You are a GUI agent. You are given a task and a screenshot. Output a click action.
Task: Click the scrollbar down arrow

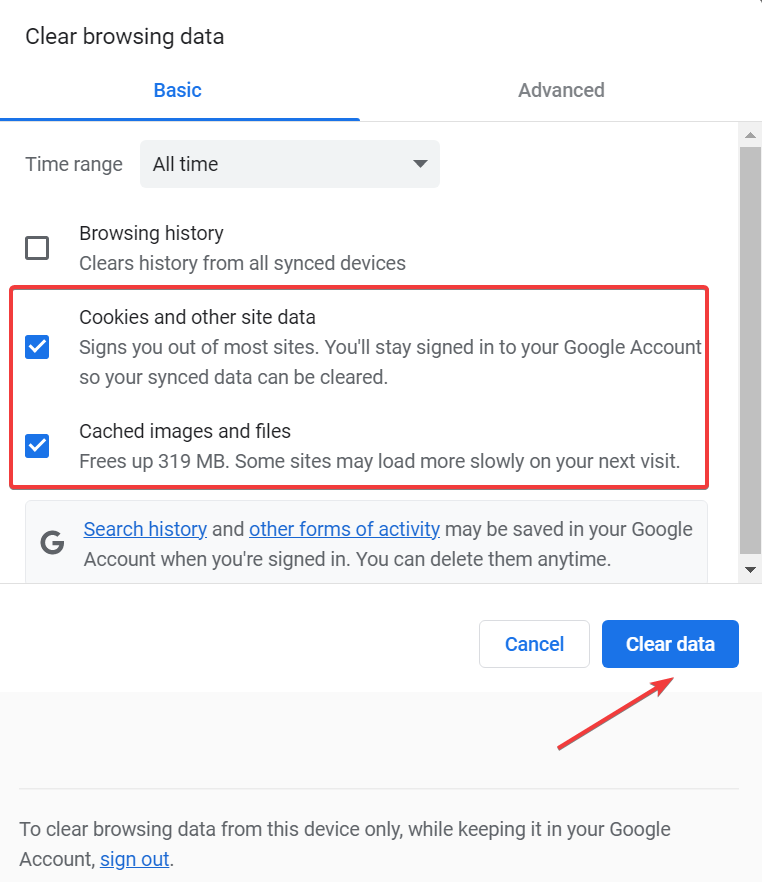750,570
